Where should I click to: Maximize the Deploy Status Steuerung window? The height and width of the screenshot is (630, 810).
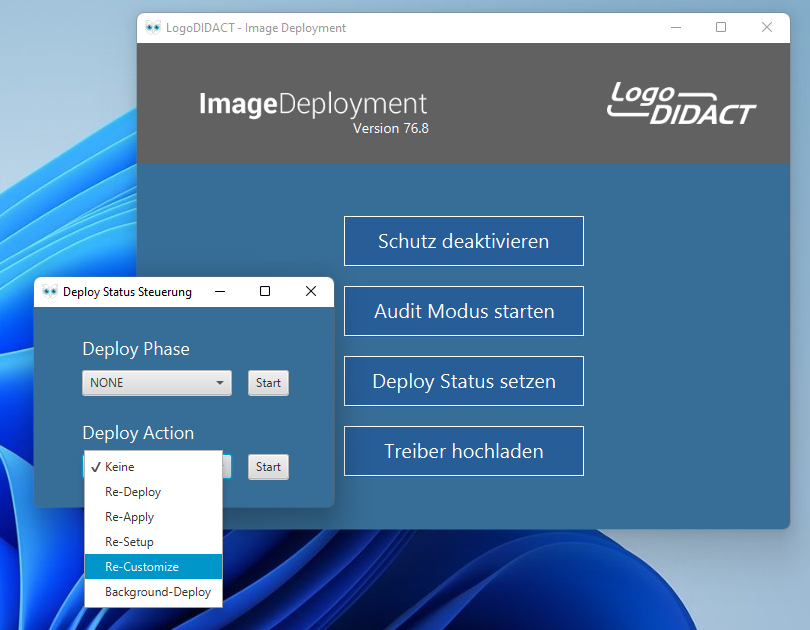pos(265,291)
